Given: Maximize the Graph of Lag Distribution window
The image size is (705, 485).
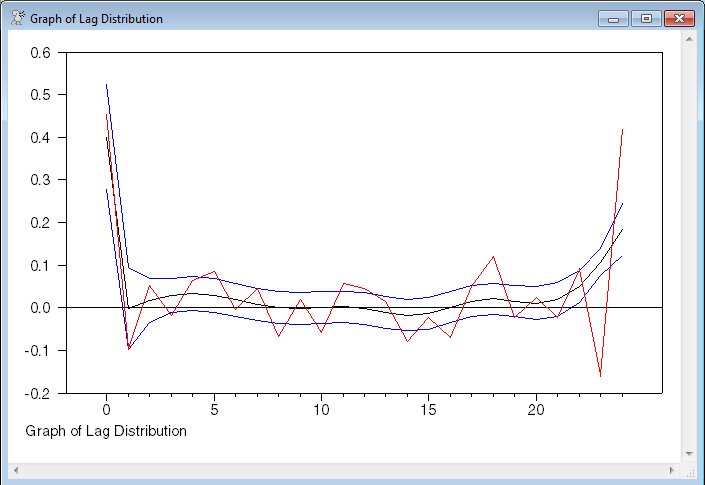Looking at the screenshot, I should pyautogui.click(x=645, y=18).
